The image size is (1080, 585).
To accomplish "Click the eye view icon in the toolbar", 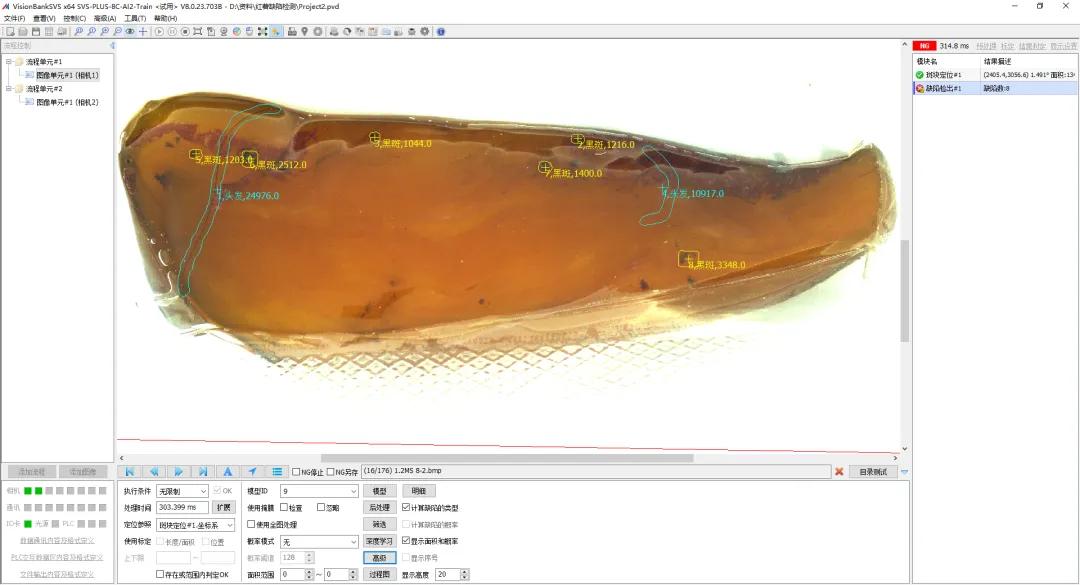I will (129, 32).
